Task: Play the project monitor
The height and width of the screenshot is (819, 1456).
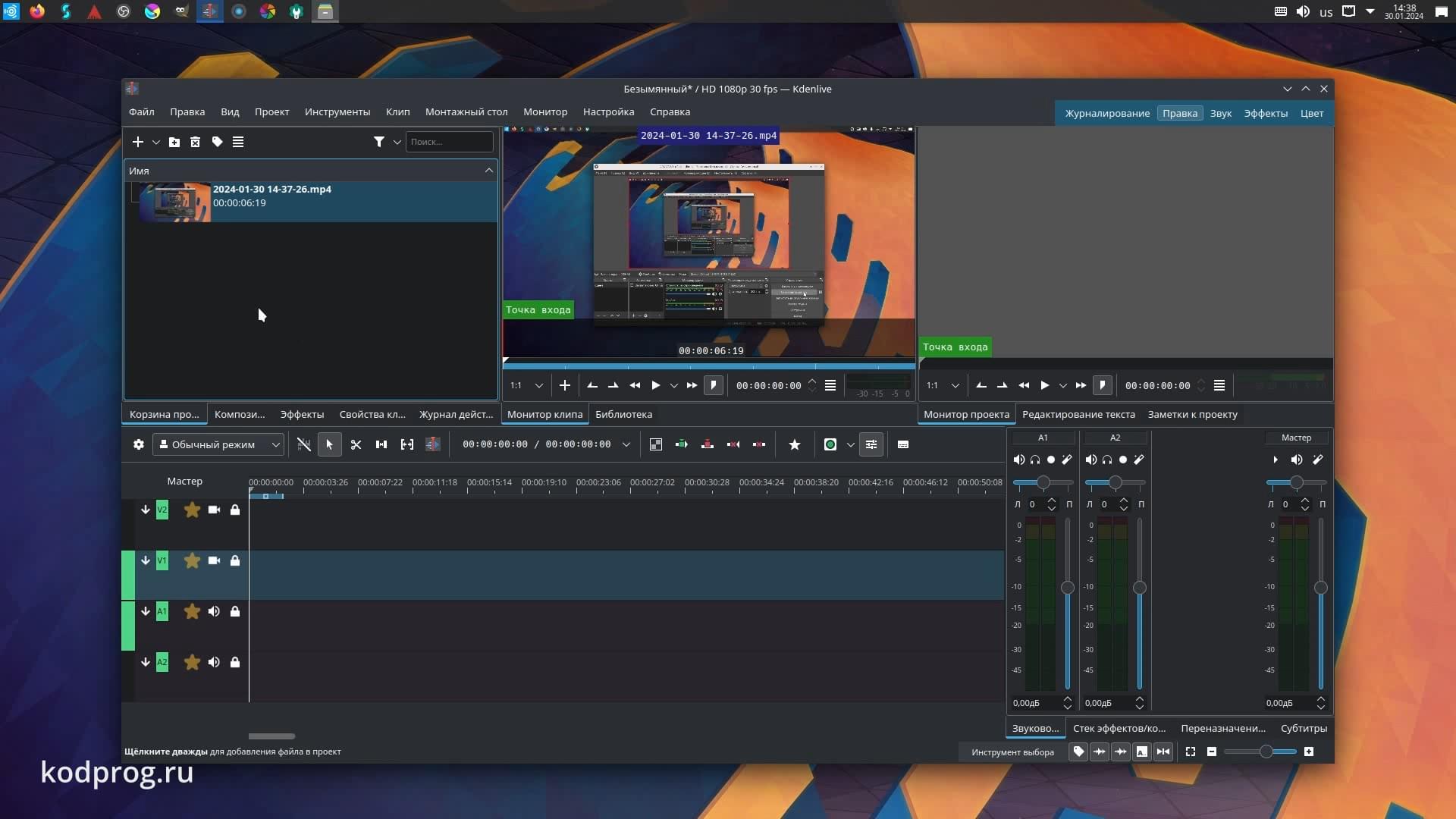Action: [1045, 385]
